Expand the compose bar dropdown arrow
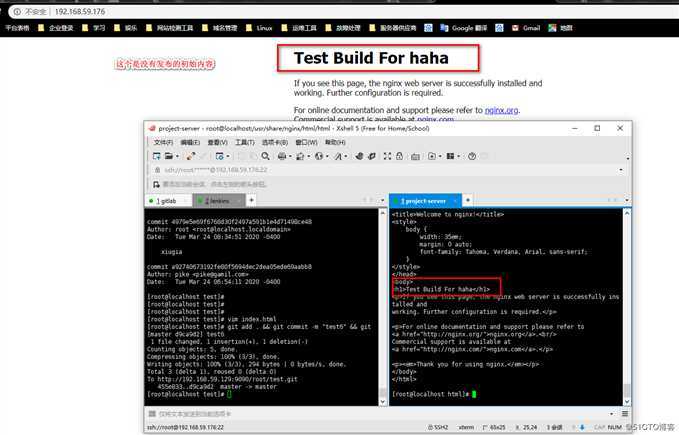 [x=611, y=414]
